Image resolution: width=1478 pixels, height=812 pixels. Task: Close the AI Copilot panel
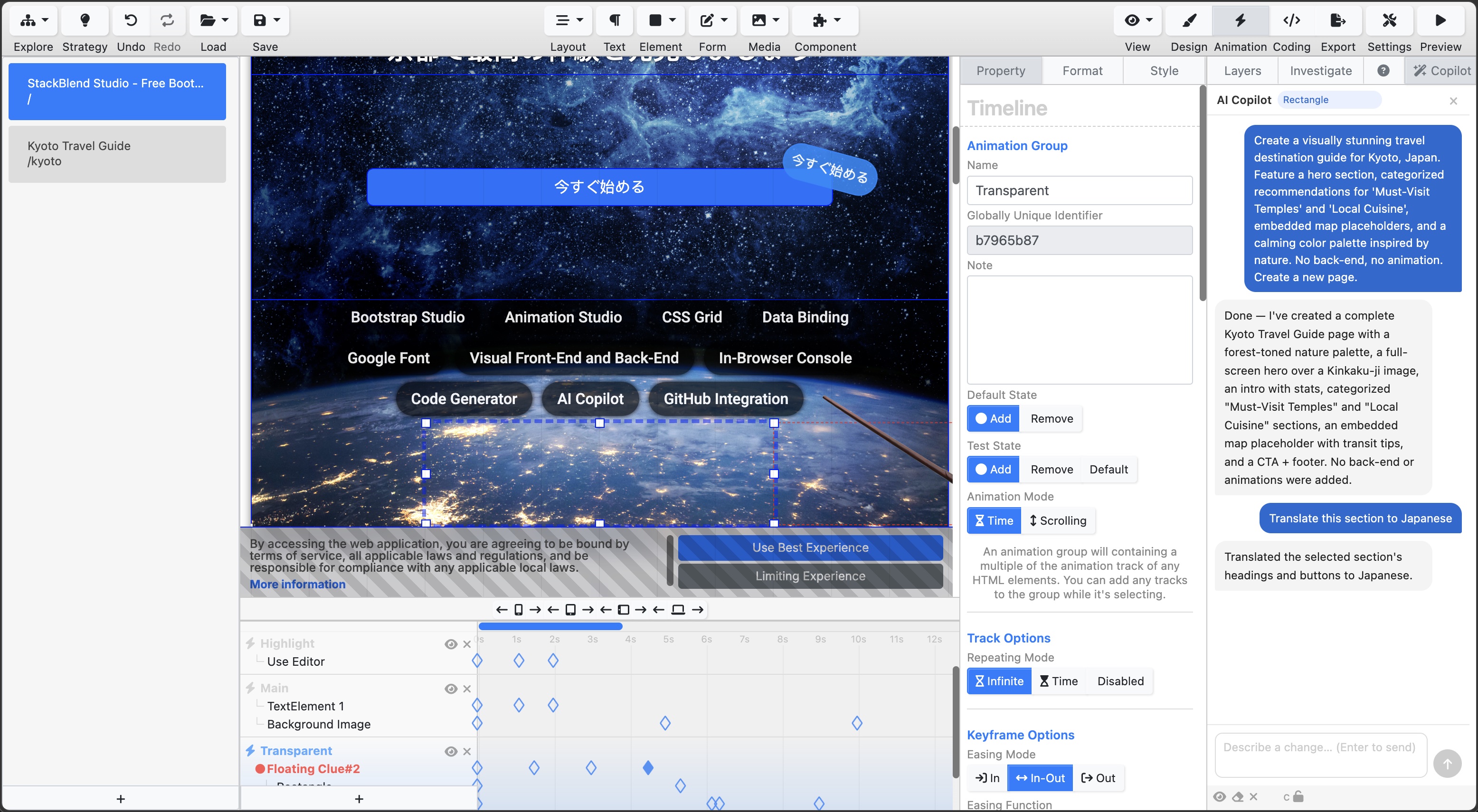tap(1453, 101)
